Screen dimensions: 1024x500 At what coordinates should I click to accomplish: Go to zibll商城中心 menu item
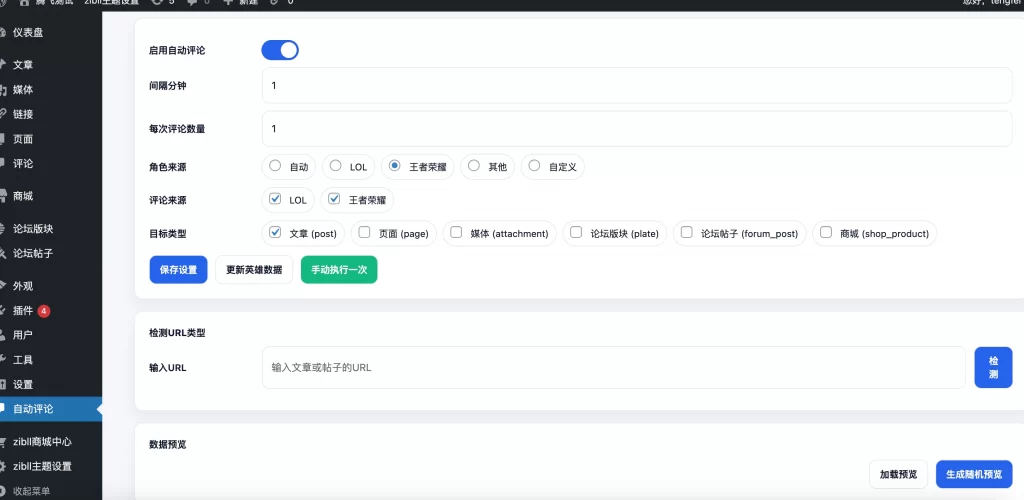42,441
